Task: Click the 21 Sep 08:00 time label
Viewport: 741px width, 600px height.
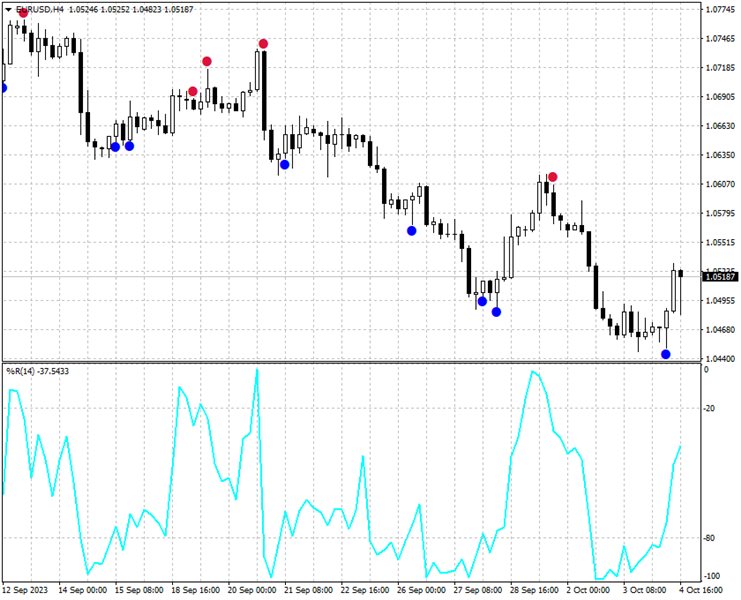Action: tap(309, 590)
